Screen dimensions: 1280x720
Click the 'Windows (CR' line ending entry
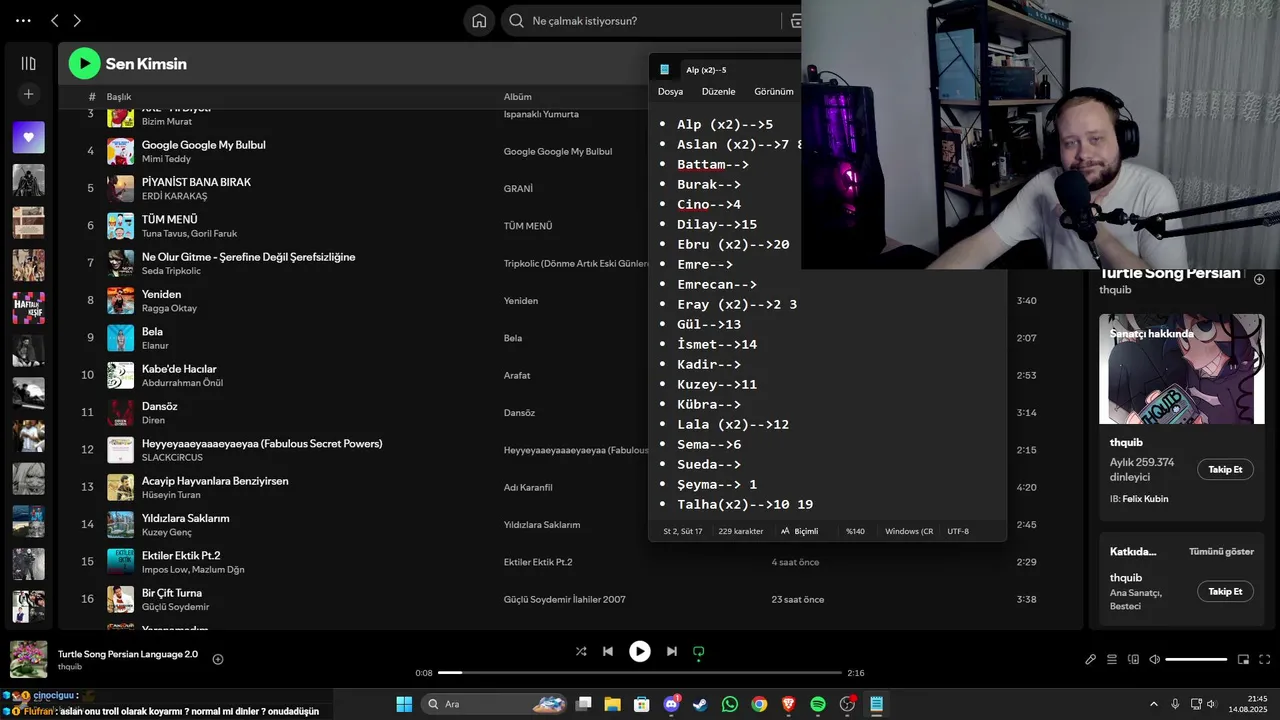coord(909,531)
